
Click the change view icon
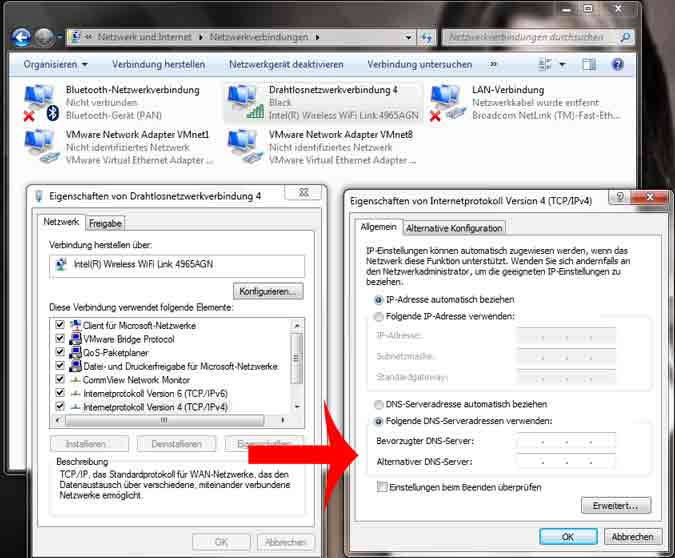pyautogui.click(x=545, y=65)
